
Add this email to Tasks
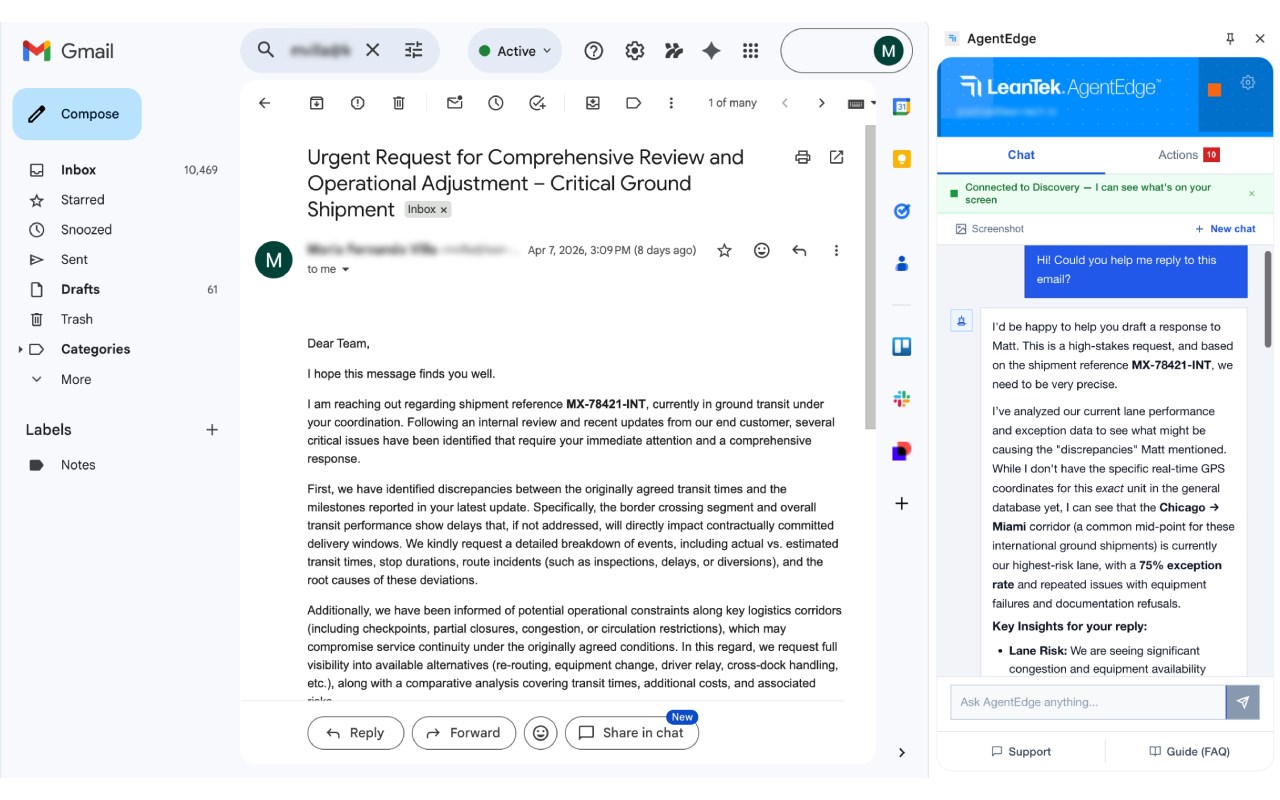tap(537, 103)
